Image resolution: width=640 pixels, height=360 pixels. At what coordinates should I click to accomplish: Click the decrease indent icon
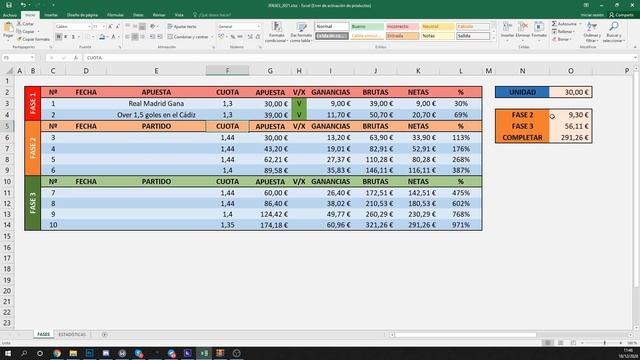click(152, 37)
